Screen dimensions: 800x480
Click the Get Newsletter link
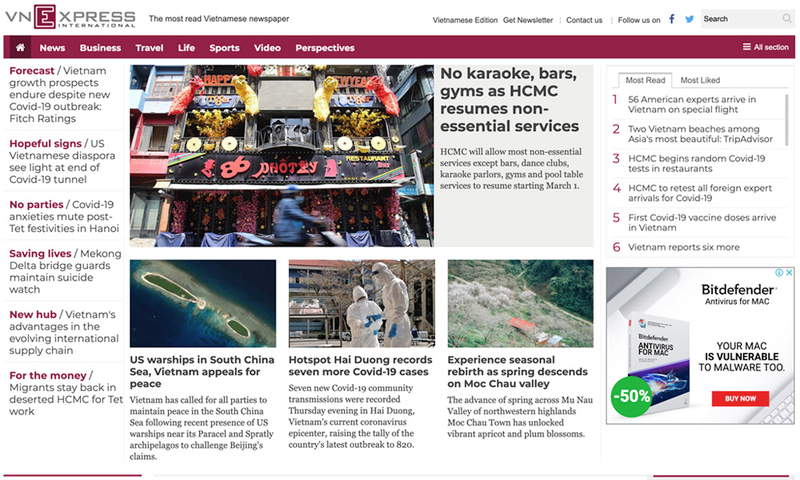coord(528,20)
